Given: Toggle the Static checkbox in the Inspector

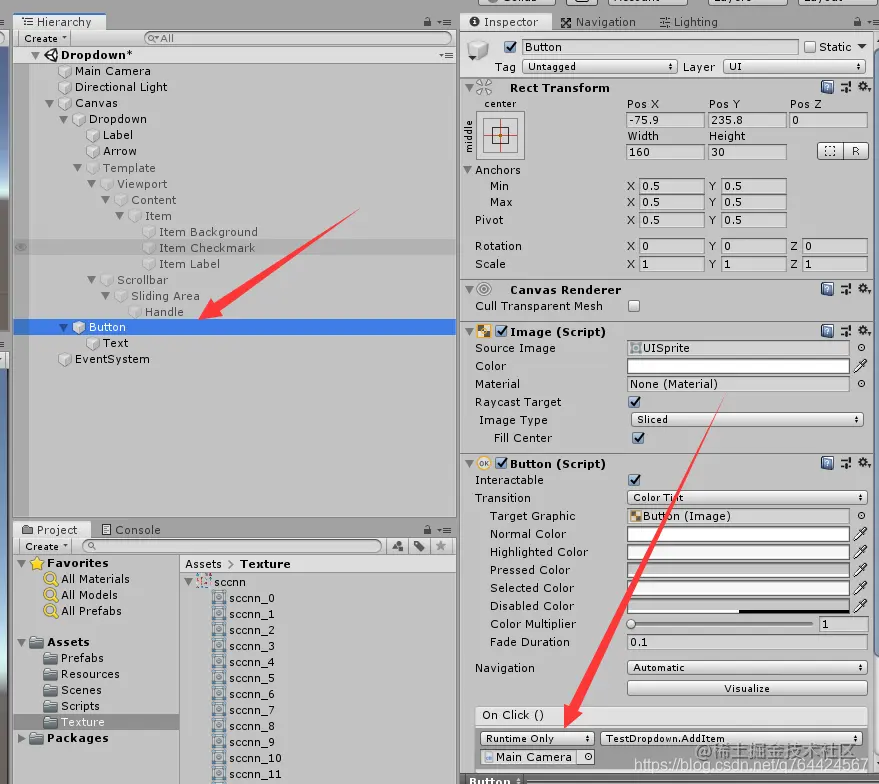Looking at the screenshot, I should coord(810,46).
